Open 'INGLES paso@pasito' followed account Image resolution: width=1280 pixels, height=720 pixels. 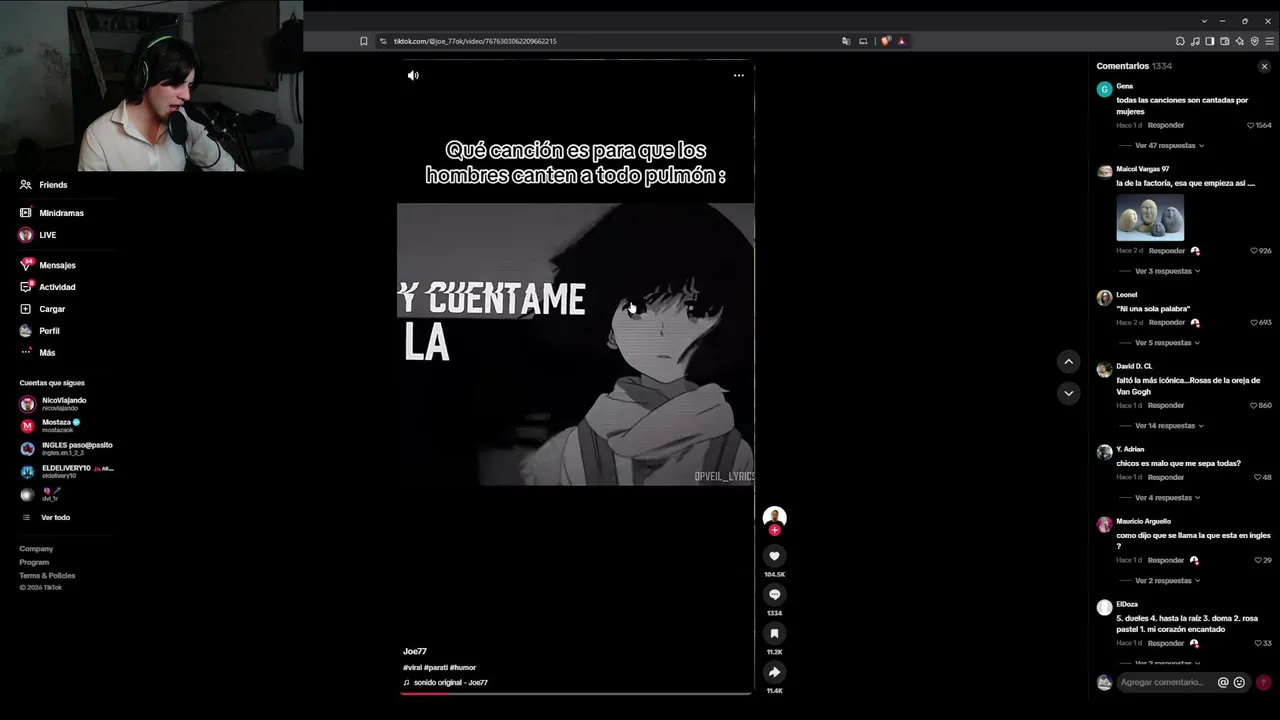pyautogui.click(x=77, y=448)
